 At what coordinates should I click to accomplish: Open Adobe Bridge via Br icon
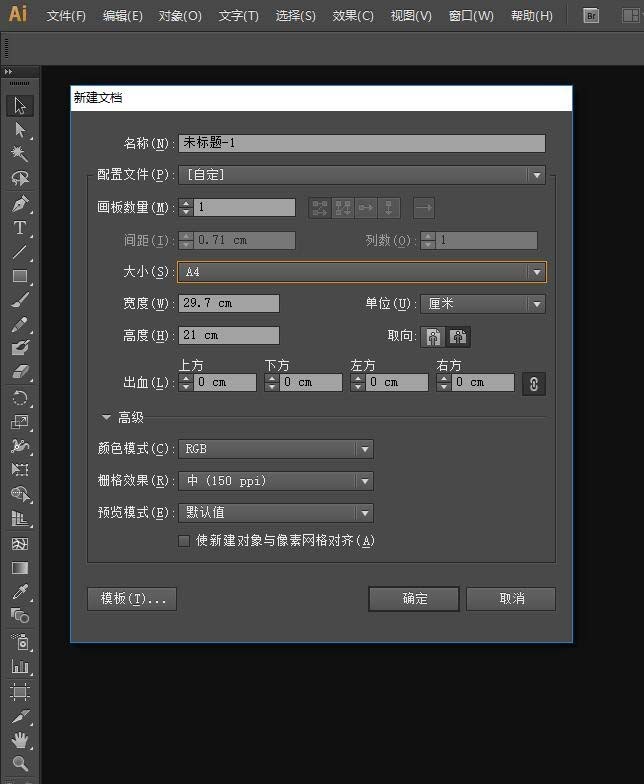590,16
